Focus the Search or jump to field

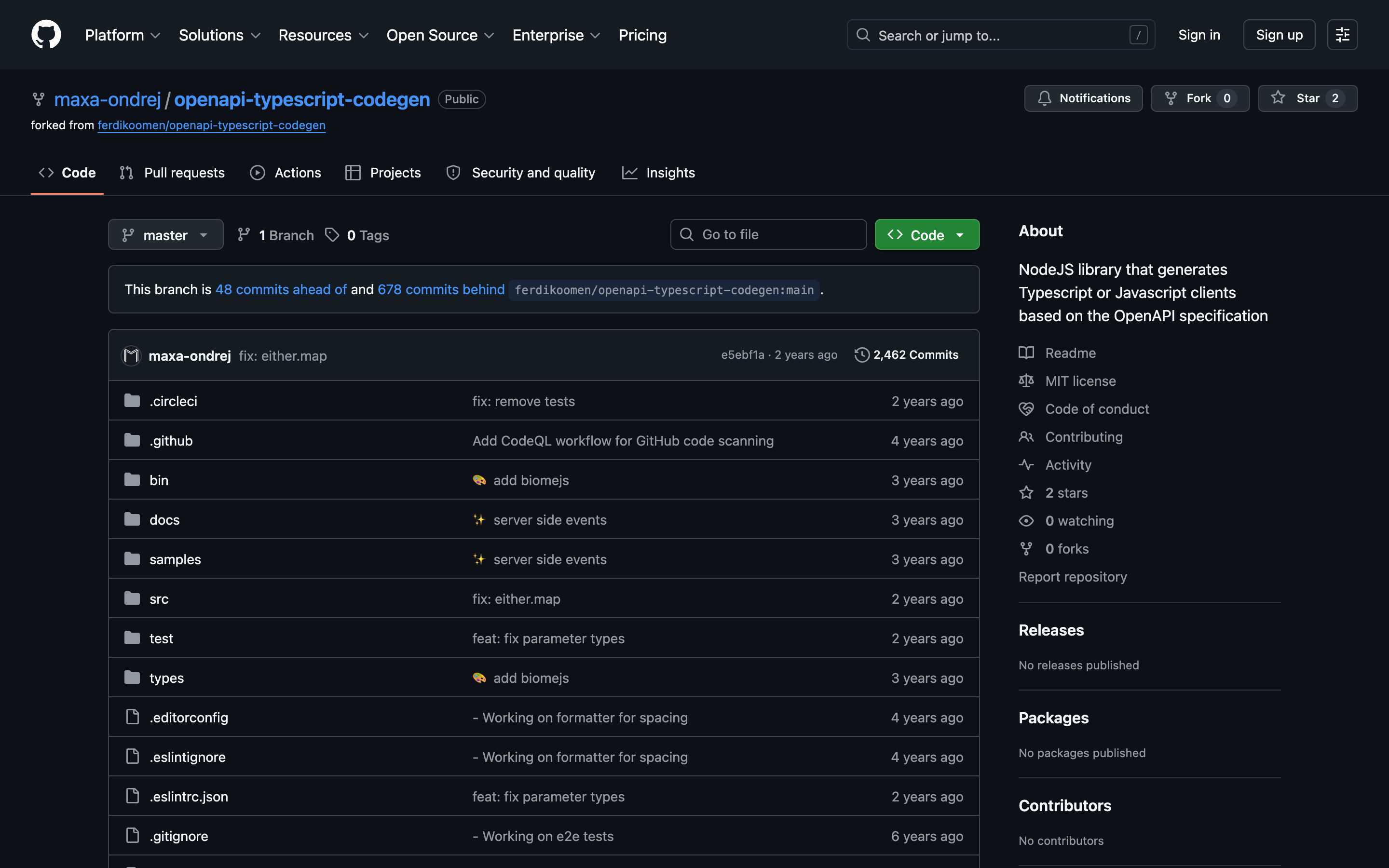pos(1000,35)
